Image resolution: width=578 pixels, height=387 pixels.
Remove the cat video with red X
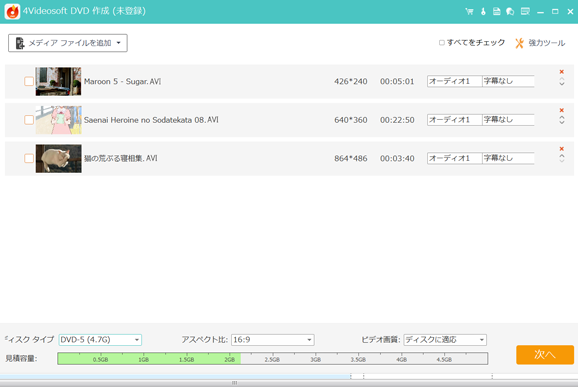click(561, 149)
